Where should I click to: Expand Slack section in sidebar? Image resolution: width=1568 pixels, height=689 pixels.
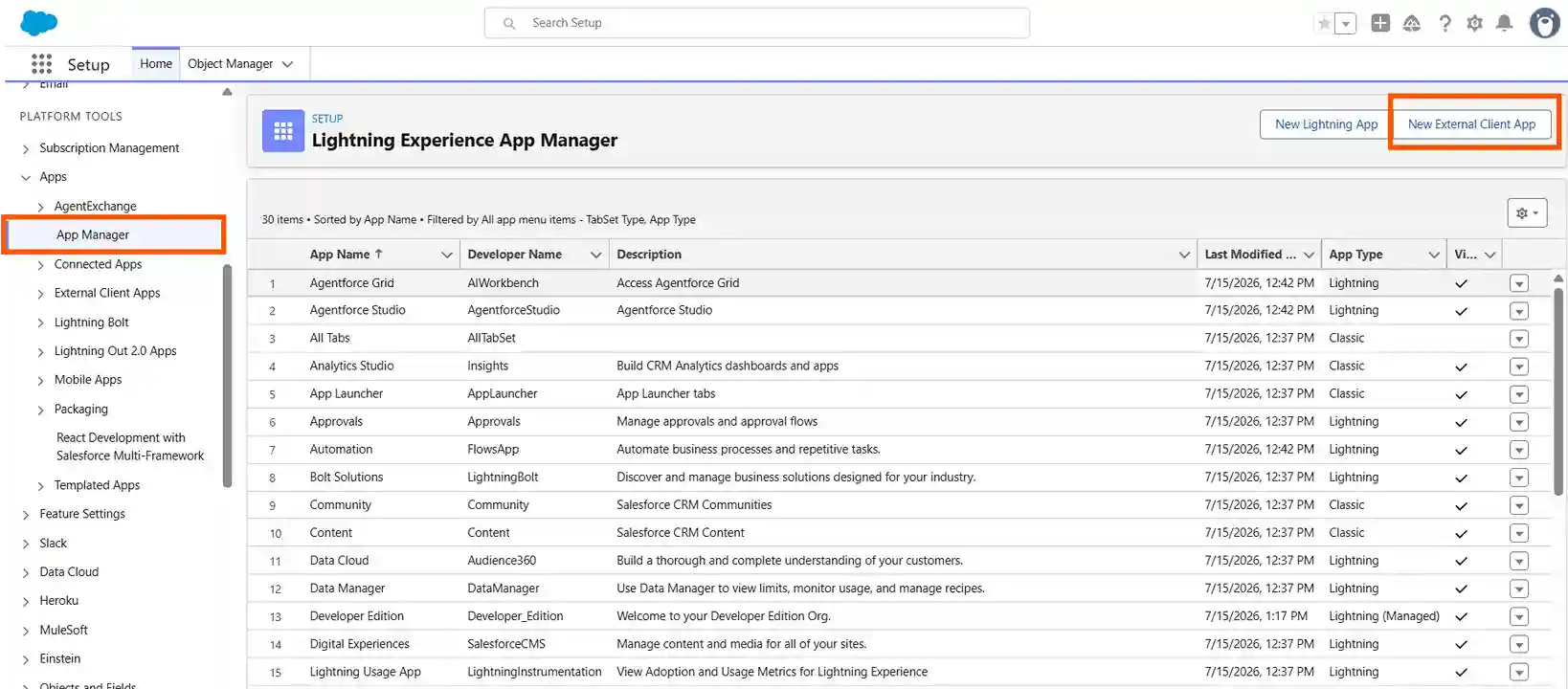pos(26,544)
